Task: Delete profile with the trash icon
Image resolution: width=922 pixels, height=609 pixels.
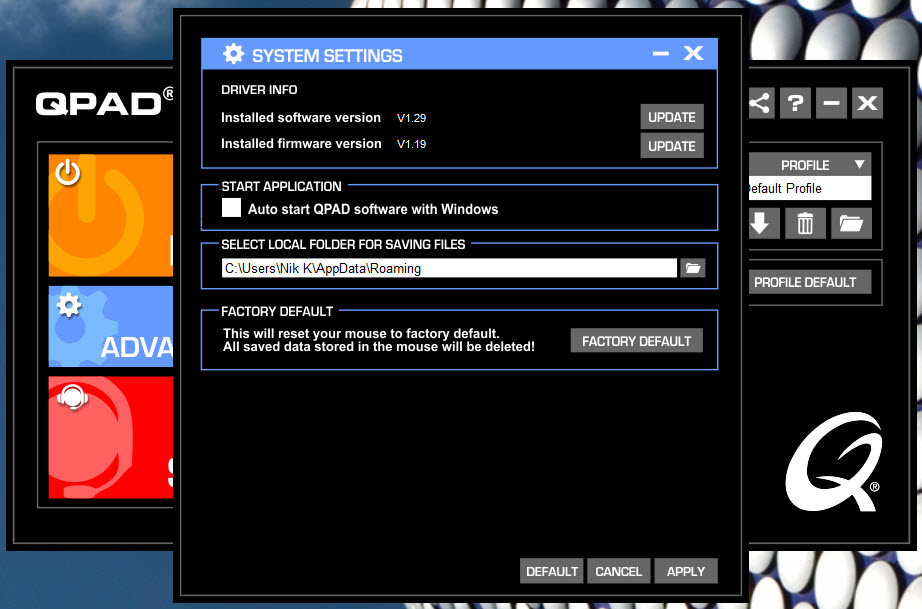Action: click(x=805, y=223)
